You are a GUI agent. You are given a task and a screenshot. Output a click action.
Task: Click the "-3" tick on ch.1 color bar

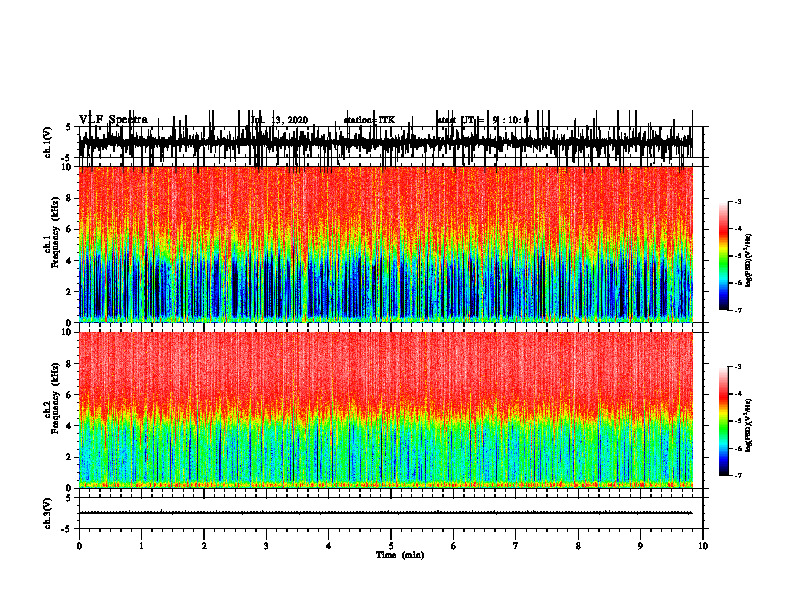point(738,202)
